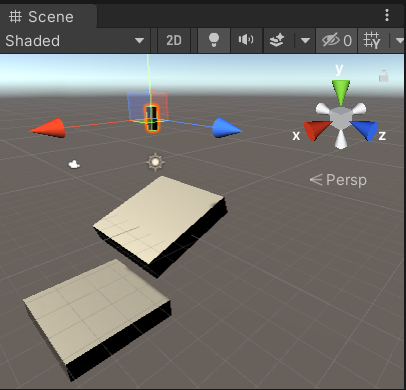The image size is (406, 390).
Task: Toggle scene lighting lightbulb button
Action: coord(214,41)
